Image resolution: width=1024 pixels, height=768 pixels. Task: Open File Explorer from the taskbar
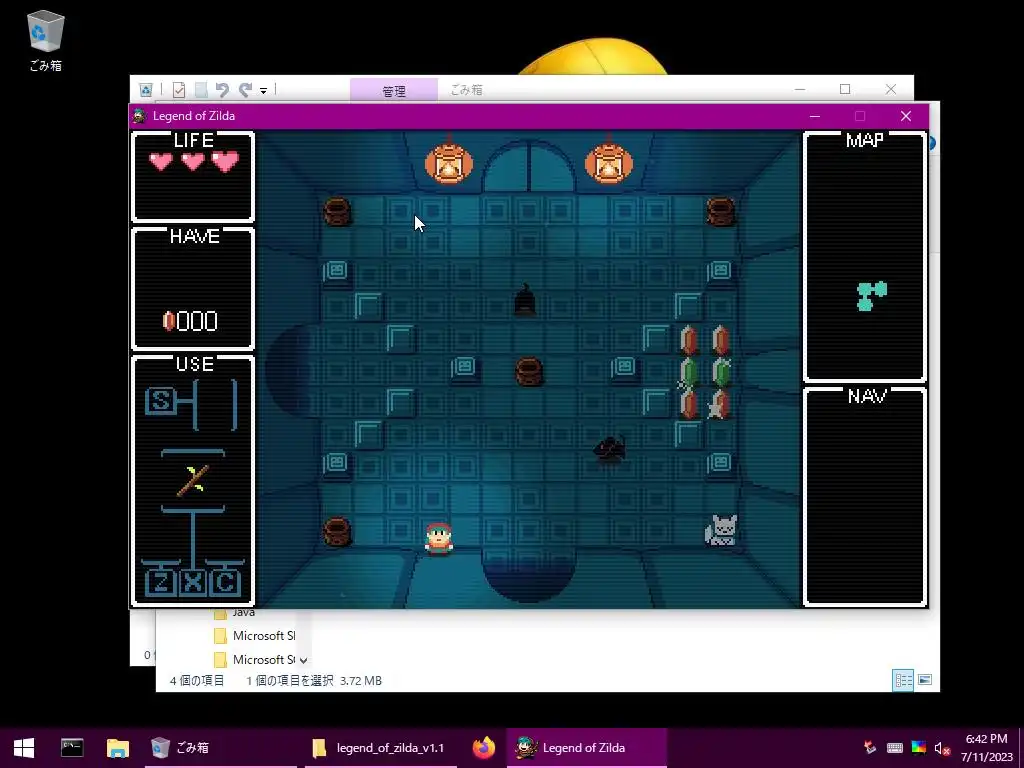click(x=118, y=748)
